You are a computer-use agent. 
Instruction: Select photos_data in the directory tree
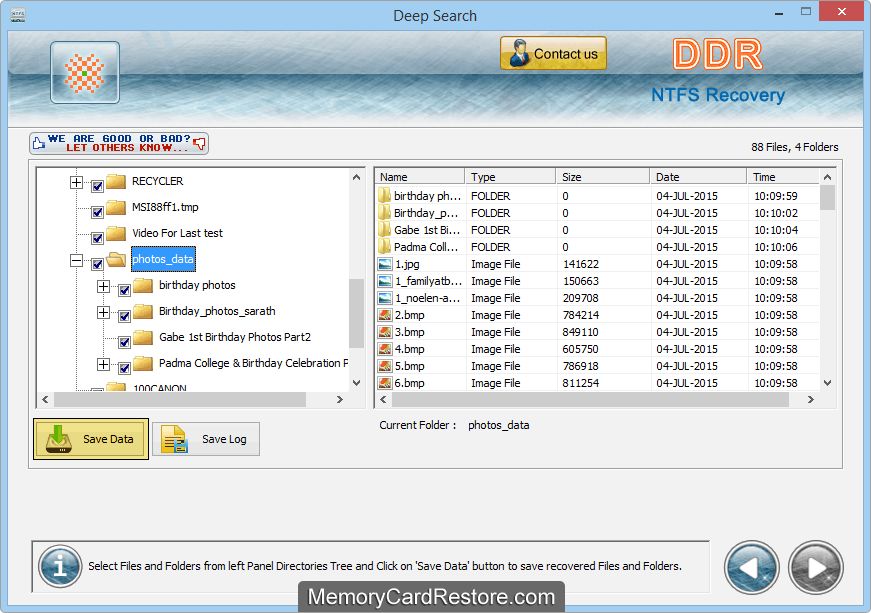[163, 259]
